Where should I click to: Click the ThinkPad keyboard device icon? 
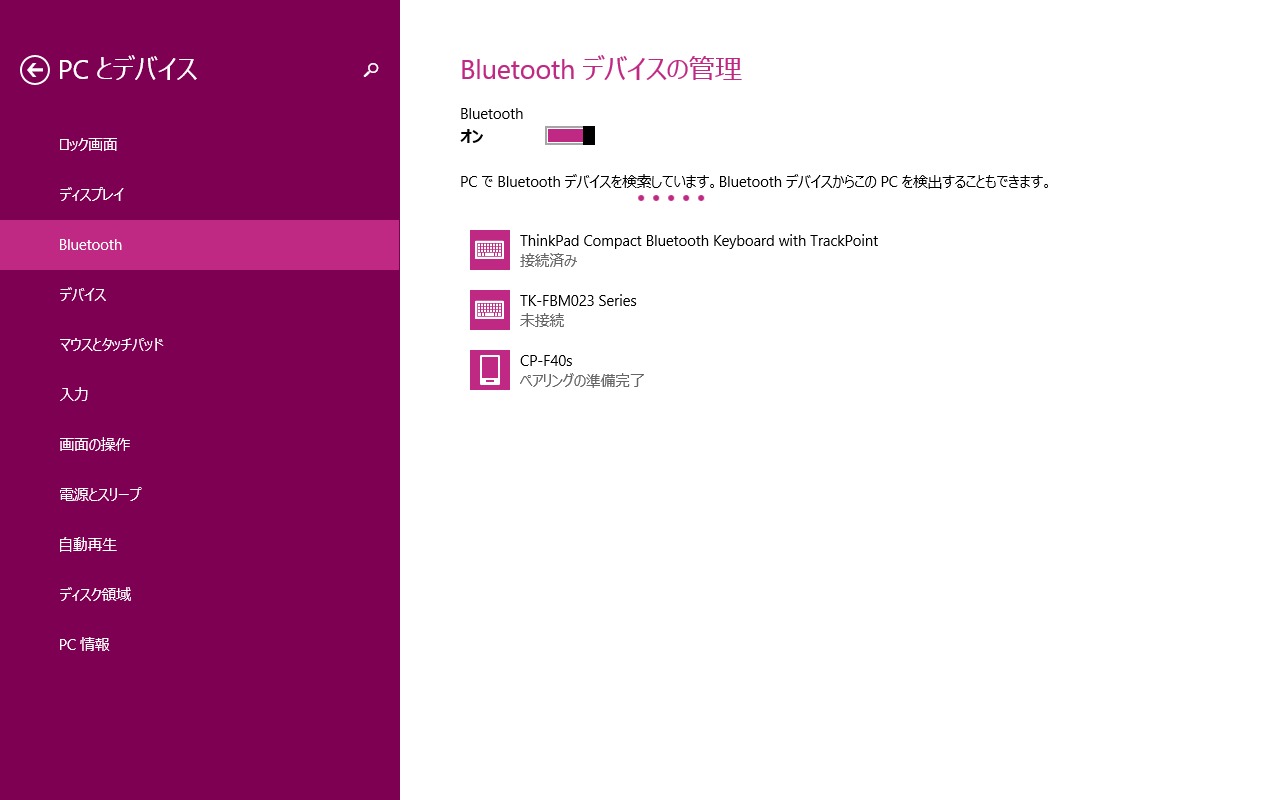pos(490,250)
